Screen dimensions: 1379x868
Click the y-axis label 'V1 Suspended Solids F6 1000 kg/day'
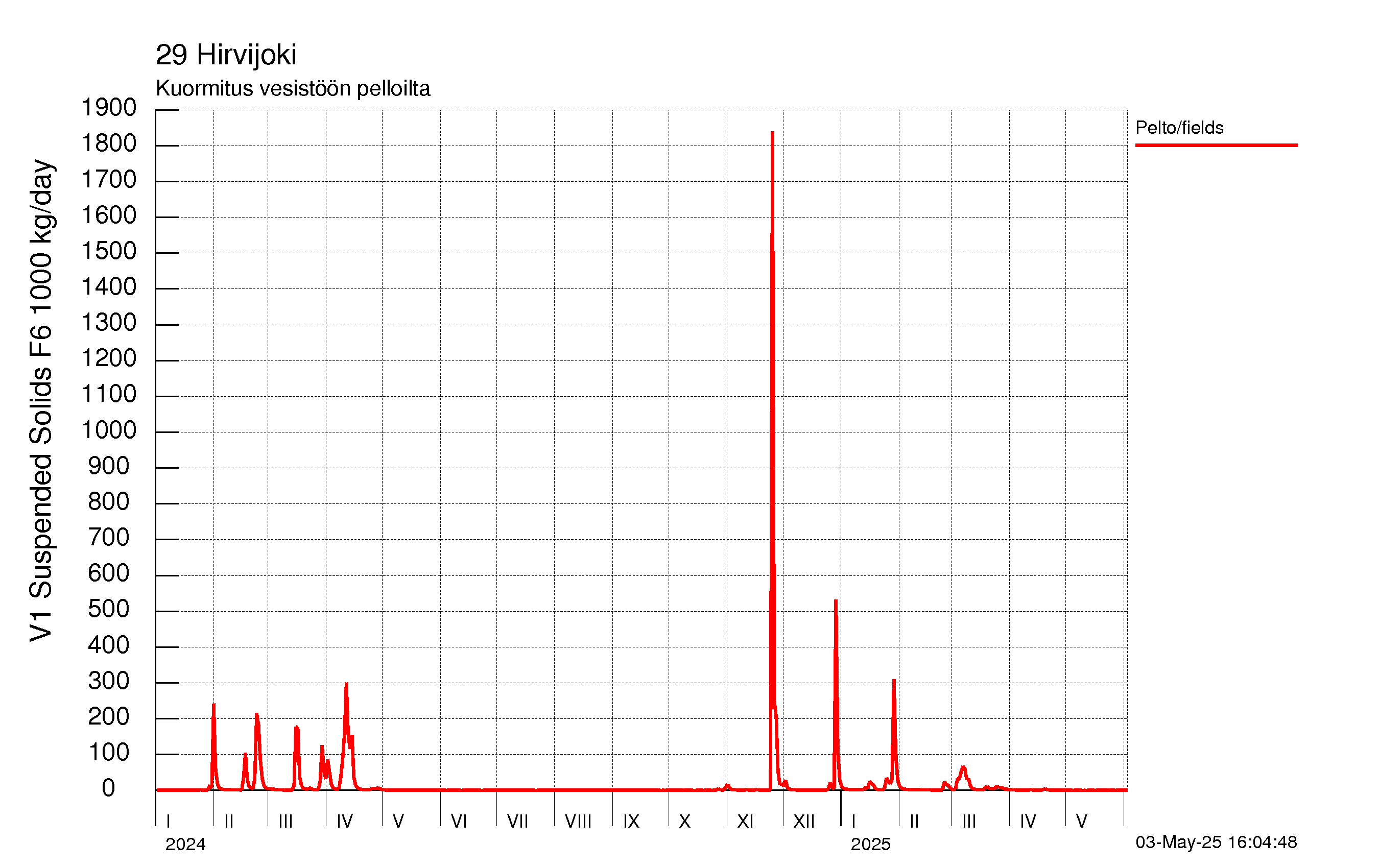click(x=41, y=401)
